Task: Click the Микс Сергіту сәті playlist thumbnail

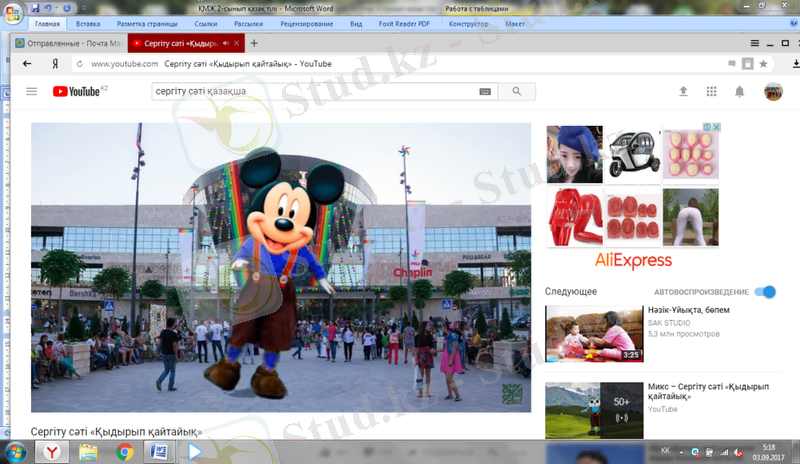Action: point(594,411)
